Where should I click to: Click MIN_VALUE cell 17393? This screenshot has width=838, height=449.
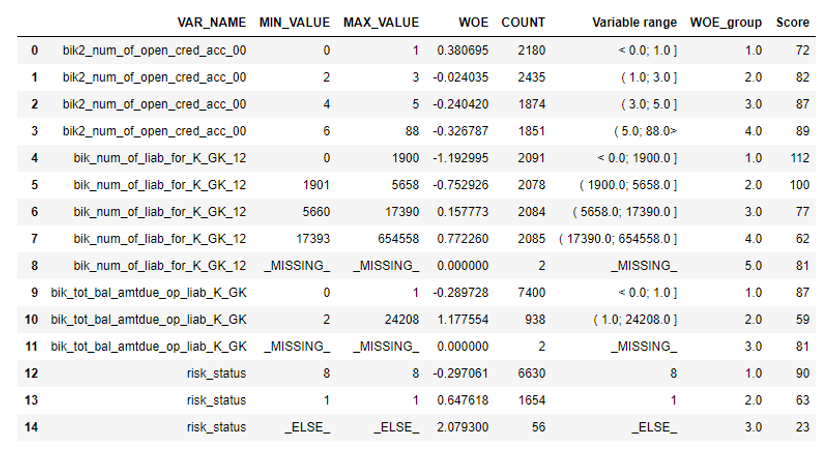point(313,238)
